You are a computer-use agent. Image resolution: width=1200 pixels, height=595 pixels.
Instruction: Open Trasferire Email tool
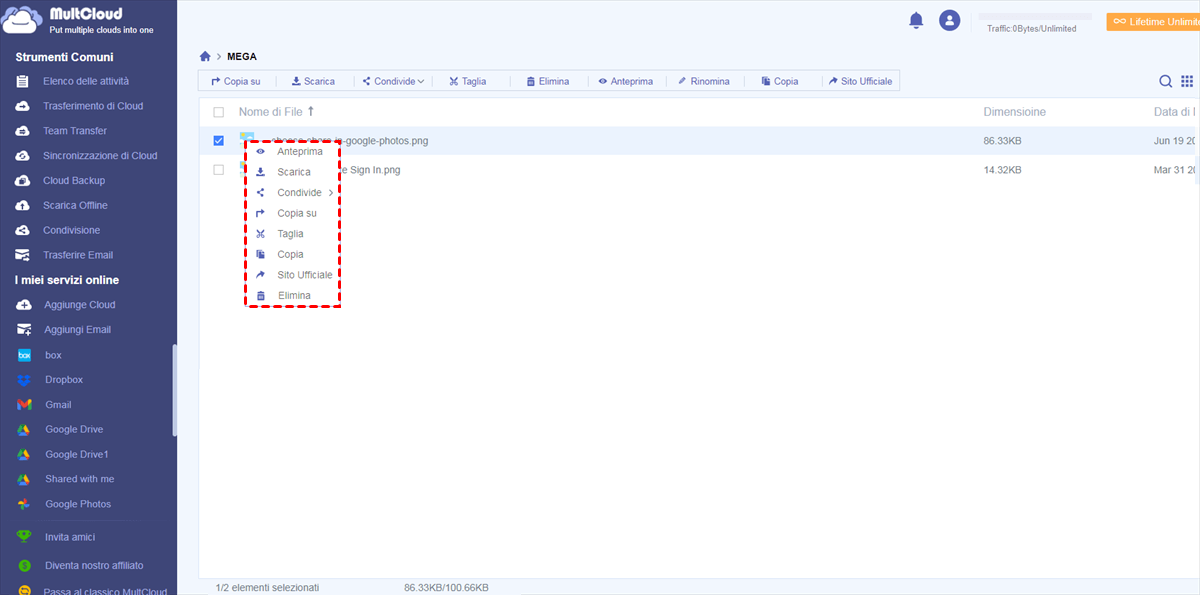(x=78, y=255)
